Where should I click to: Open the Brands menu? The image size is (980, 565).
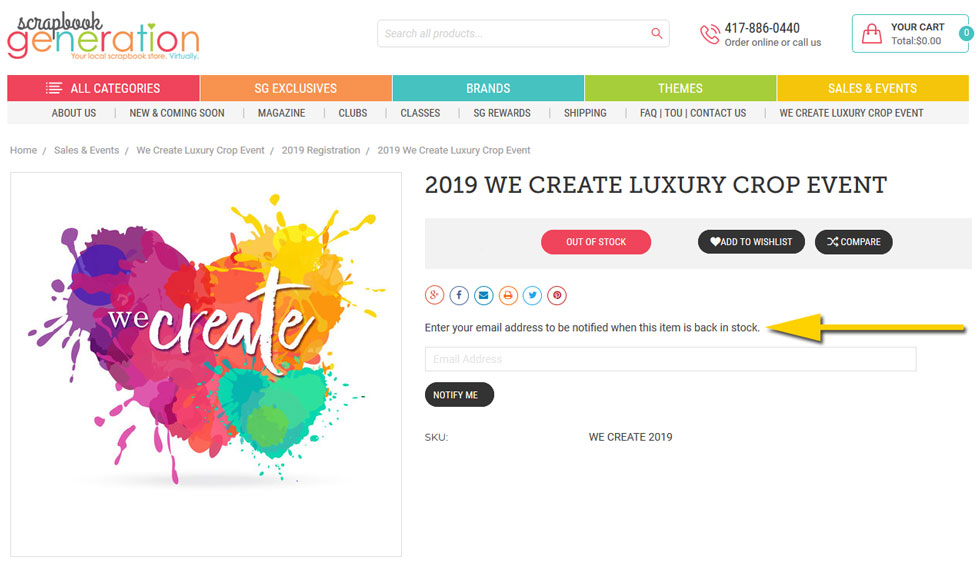pos(488,88)
